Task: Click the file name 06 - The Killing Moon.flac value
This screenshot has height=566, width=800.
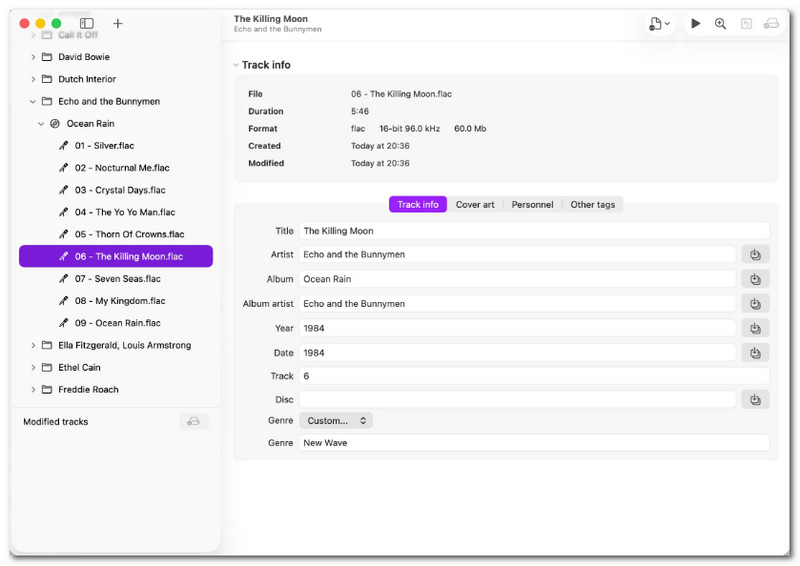Action: [401, 94]
